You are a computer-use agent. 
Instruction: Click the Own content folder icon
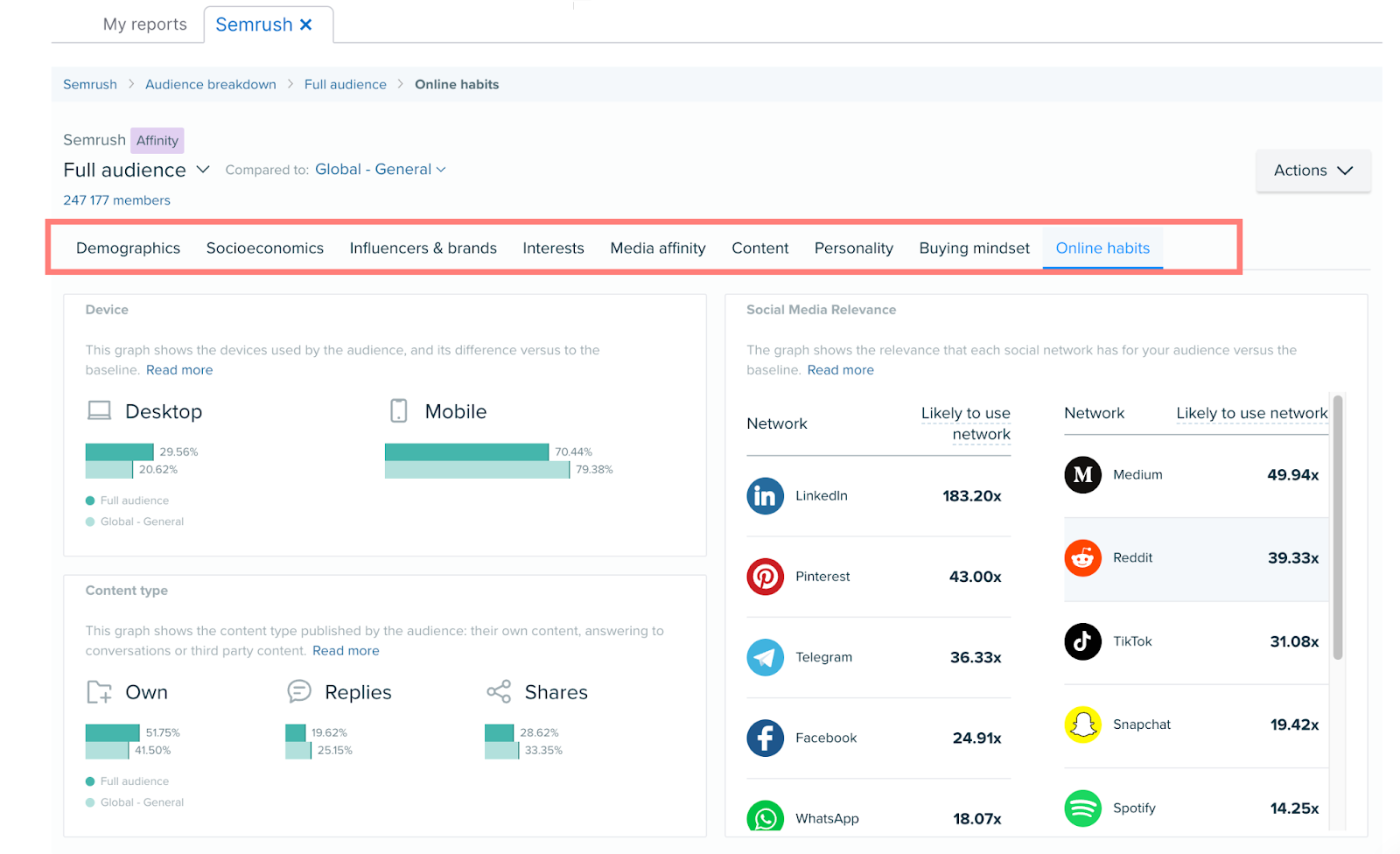click(100, 692)
